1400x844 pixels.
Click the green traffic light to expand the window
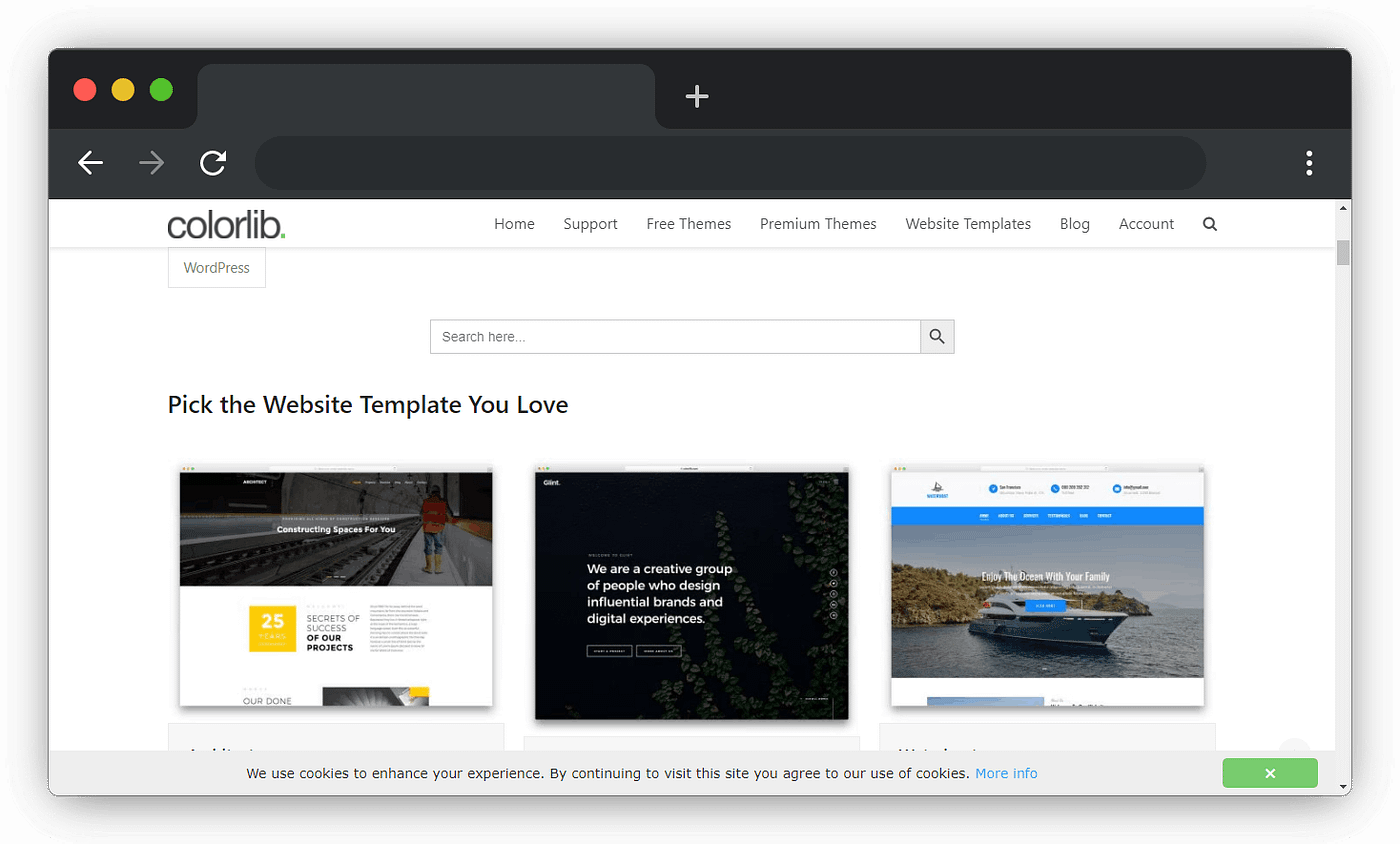point(160,89)
